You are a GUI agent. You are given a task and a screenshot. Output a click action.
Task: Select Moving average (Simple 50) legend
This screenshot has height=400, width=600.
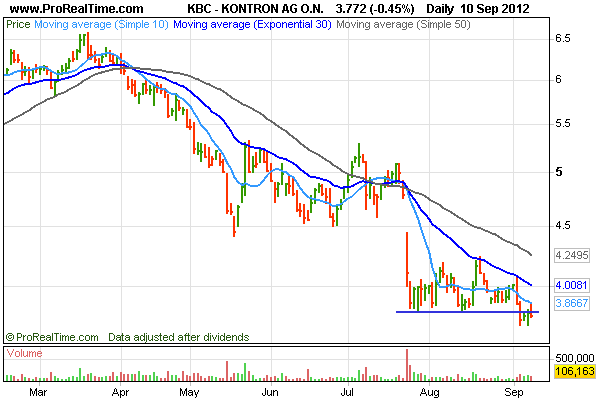click(x=403, y=24)
